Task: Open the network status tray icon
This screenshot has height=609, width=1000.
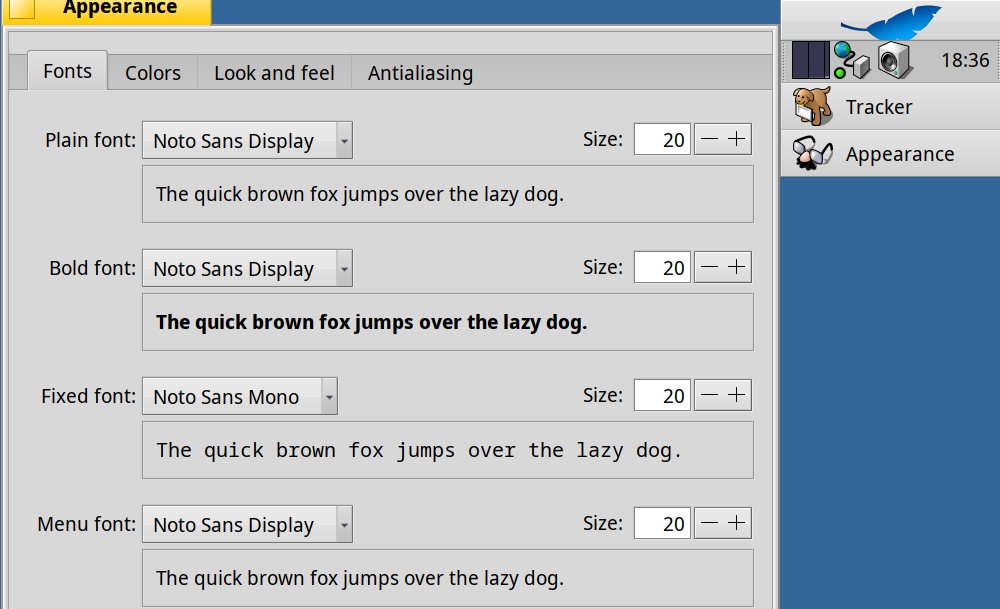Action: pyautogui.click(x=852, y=60)
